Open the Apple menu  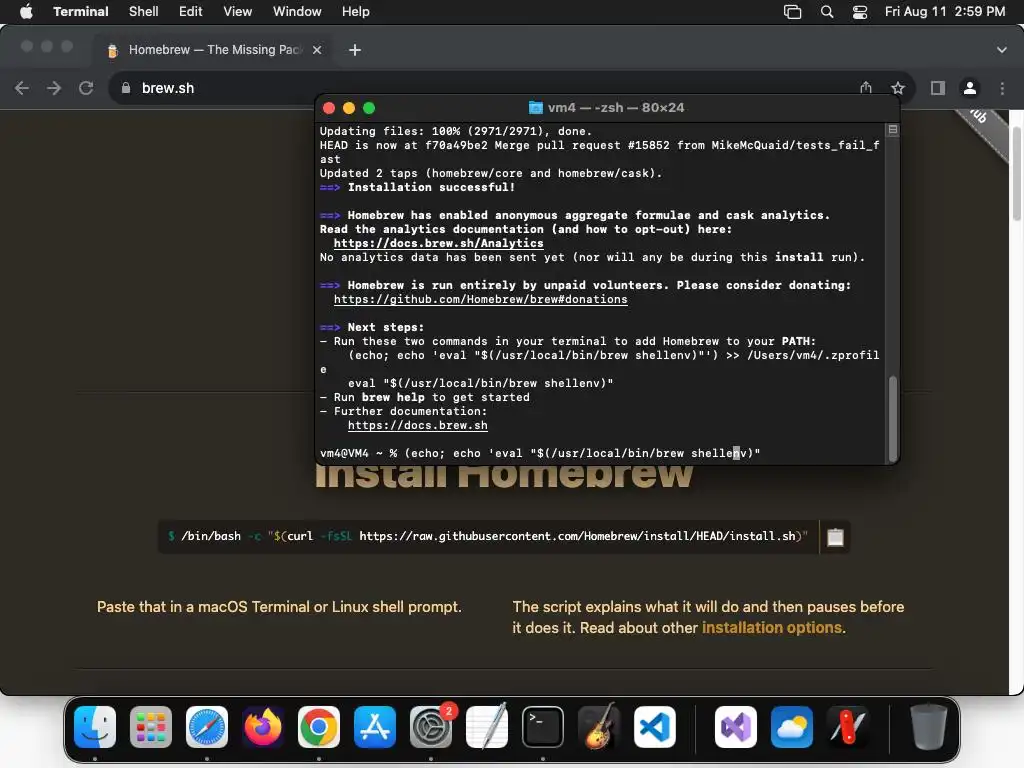coord(26,11)
